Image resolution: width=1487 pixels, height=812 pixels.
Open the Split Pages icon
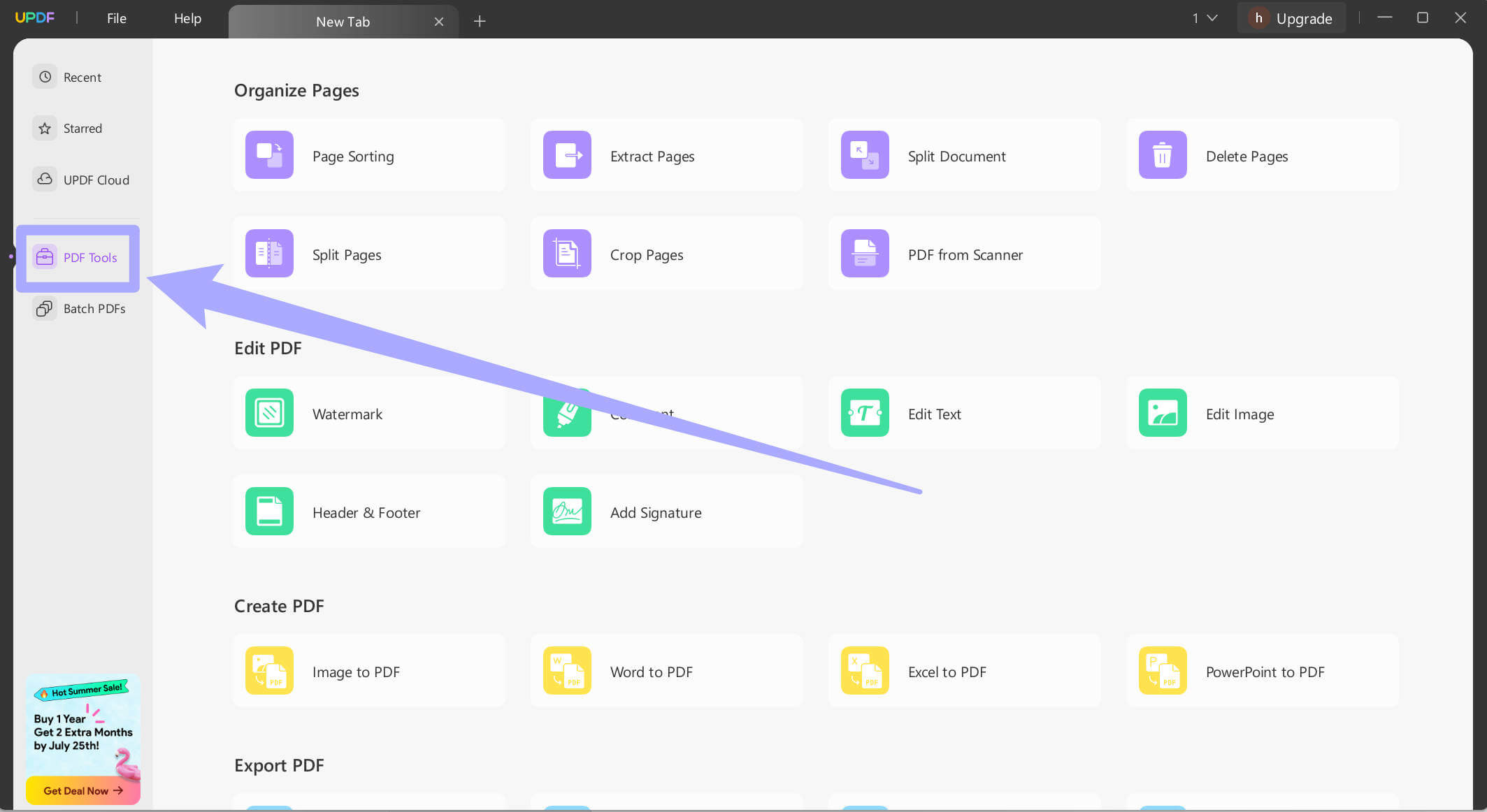point(269,253)
